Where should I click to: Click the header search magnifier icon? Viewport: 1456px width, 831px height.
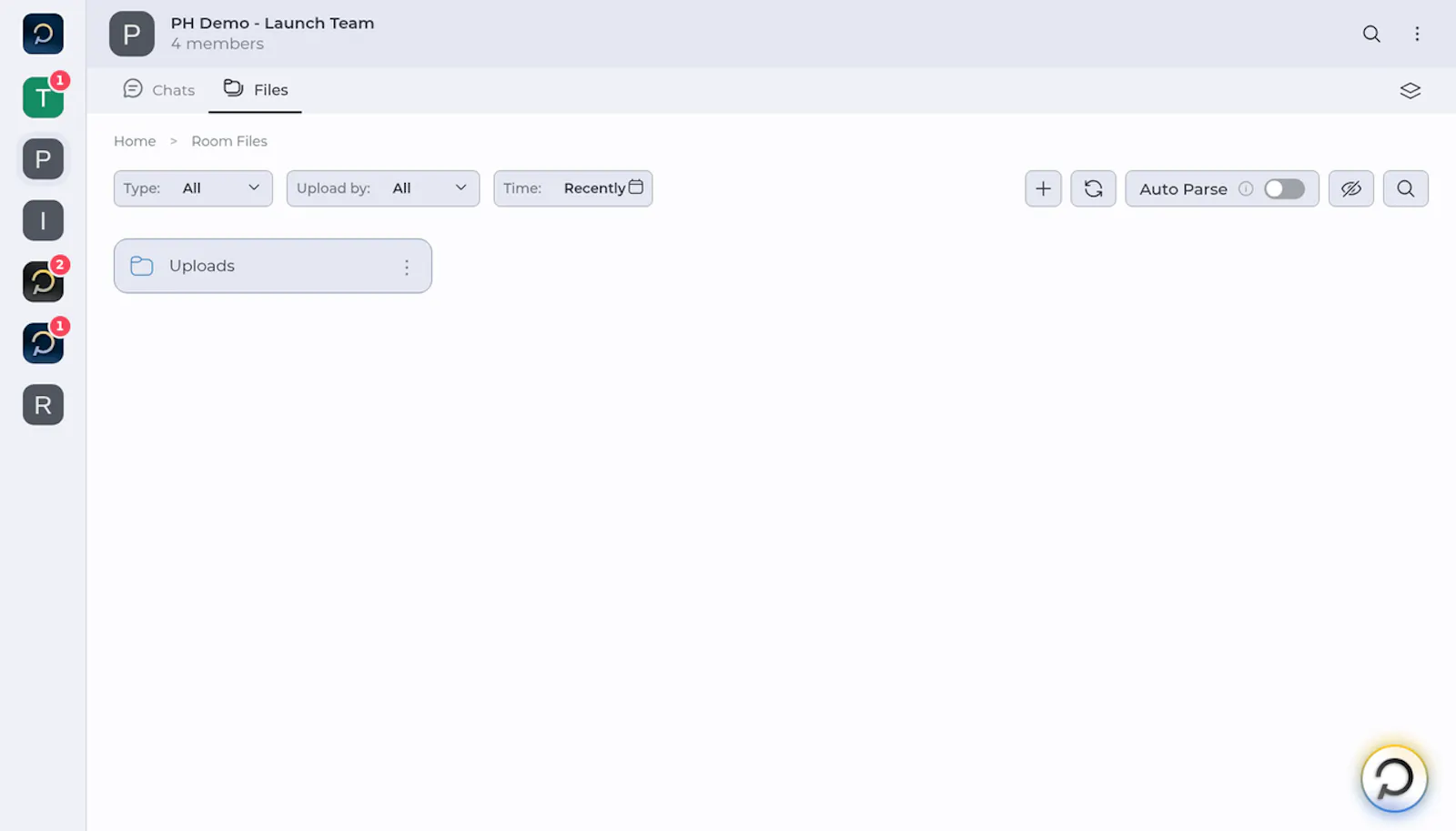pos(1371,34)
